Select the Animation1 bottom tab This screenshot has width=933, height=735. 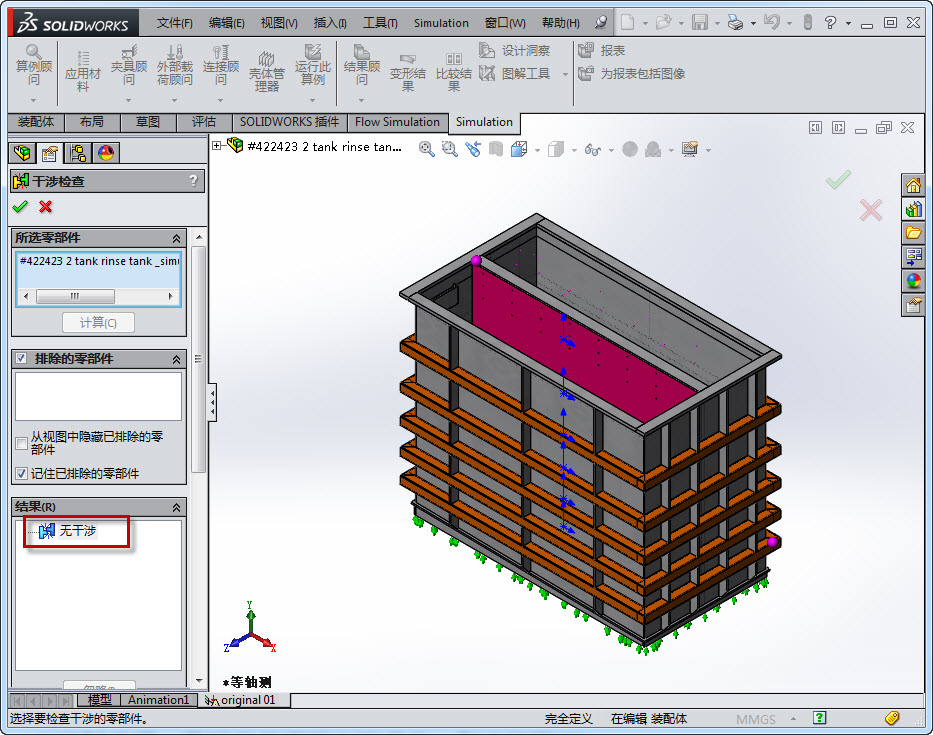click(x=158, y=700)
